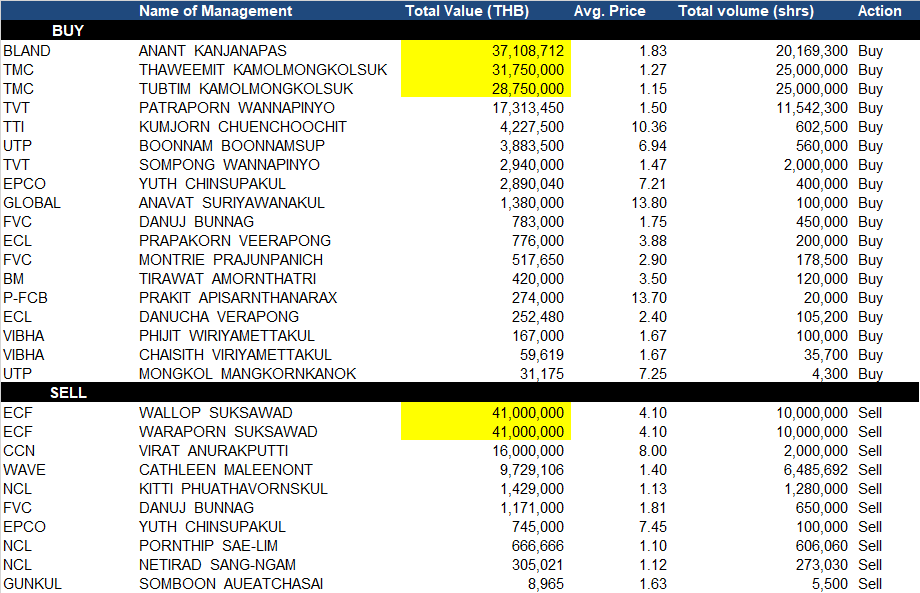Click value 17,313,450
Screen dimensions: 920x593
527,108
